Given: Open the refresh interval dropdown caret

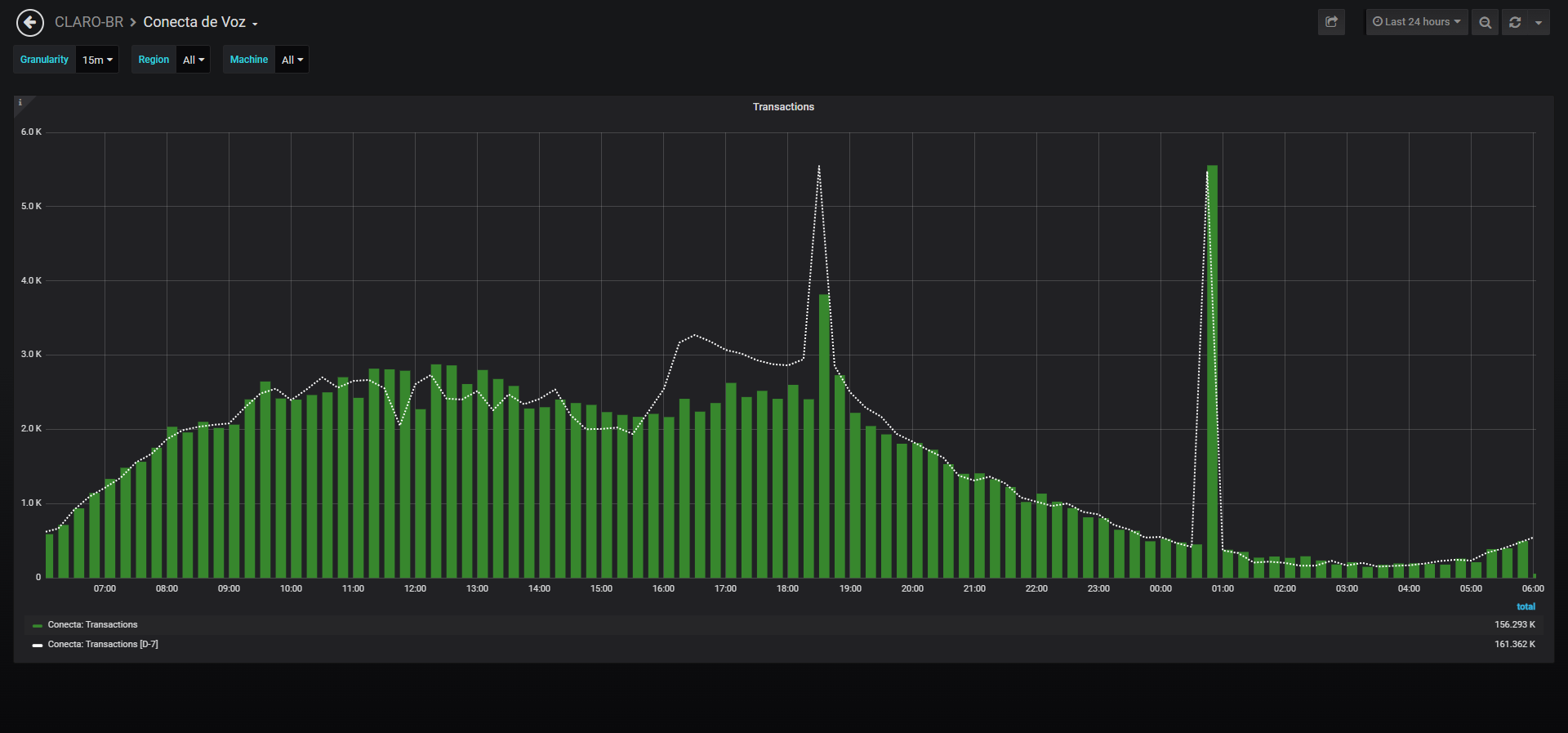Looking at the screenshot, I should pos(1539,22).
